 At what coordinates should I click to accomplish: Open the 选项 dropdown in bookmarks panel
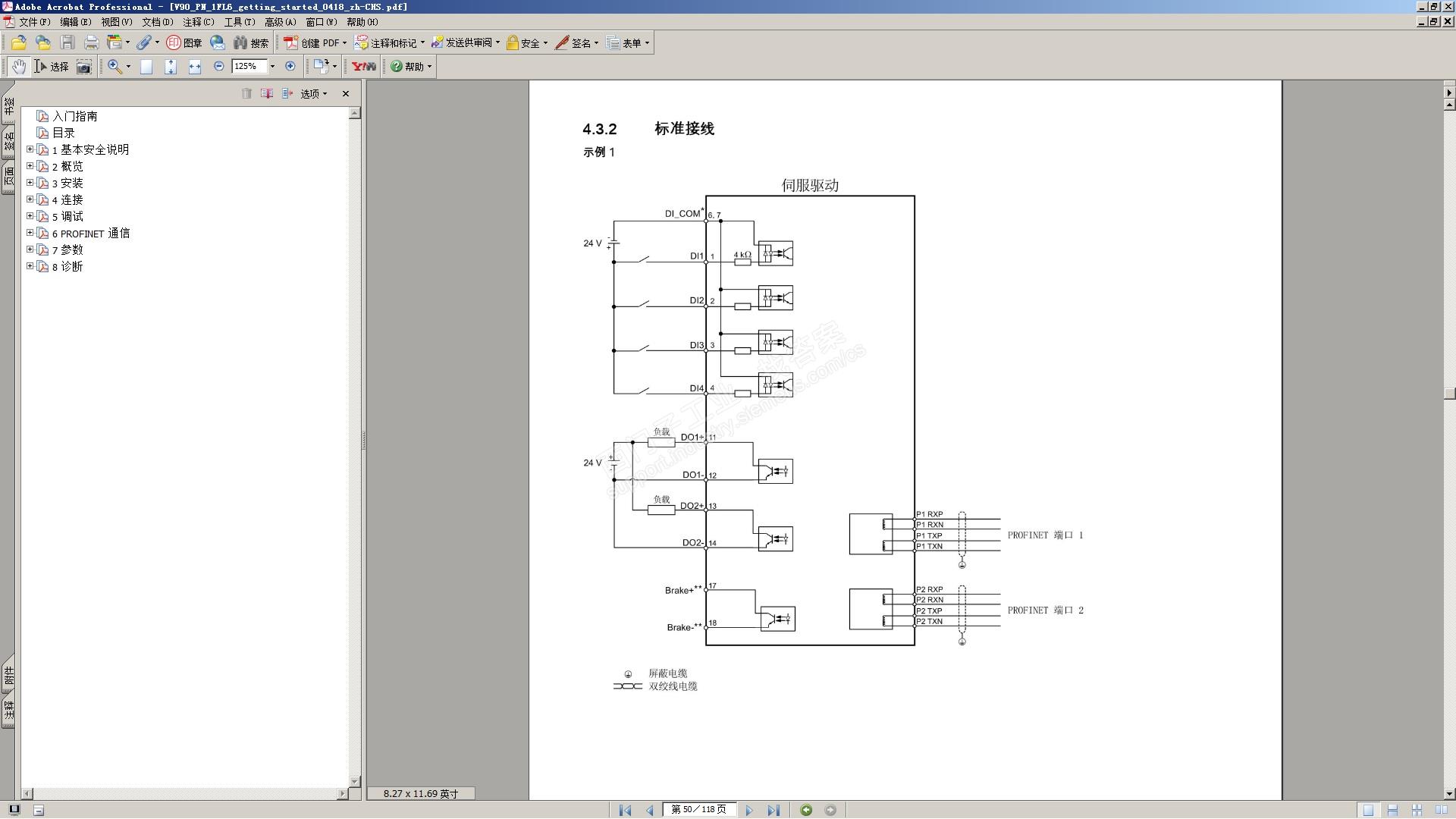314,94
